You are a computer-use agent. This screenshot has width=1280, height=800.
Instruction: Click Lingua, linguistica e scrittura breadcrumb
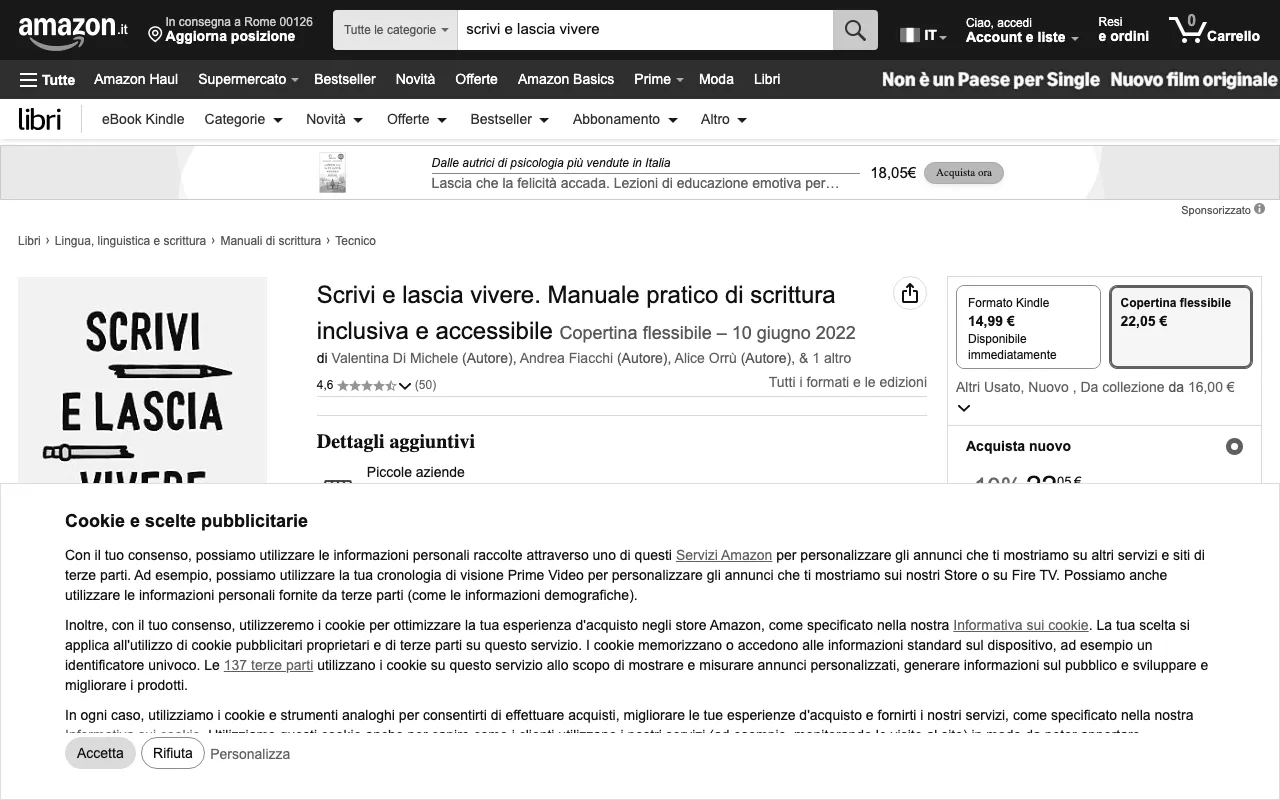130,241
